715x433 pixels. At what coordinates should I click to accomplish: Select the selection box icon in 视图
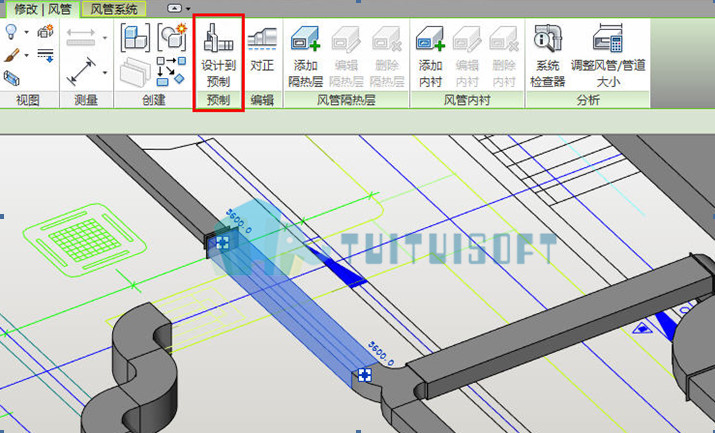coord(11,78)
